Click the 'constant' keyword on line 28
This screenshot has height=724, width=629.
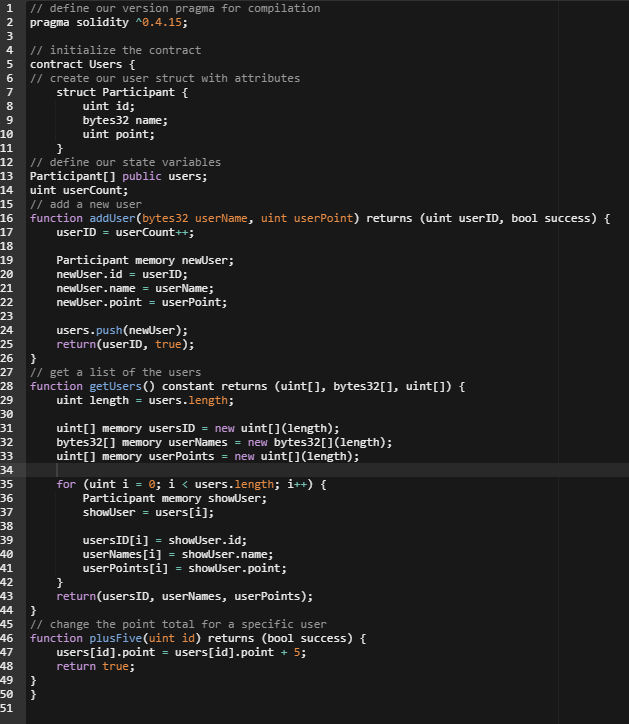[x=188, y=386]
